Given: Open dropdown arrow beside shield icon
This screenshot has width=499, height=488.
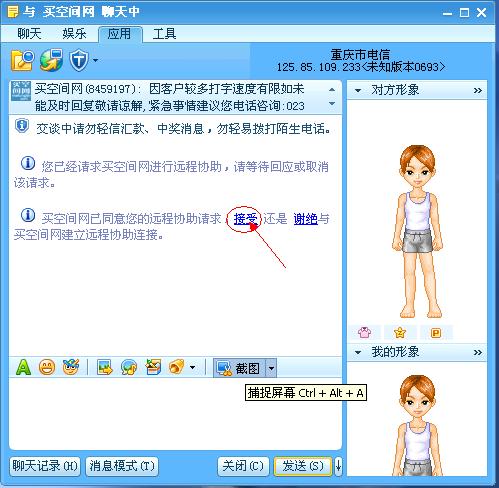Looking at the screenshot, I should 96,60.
